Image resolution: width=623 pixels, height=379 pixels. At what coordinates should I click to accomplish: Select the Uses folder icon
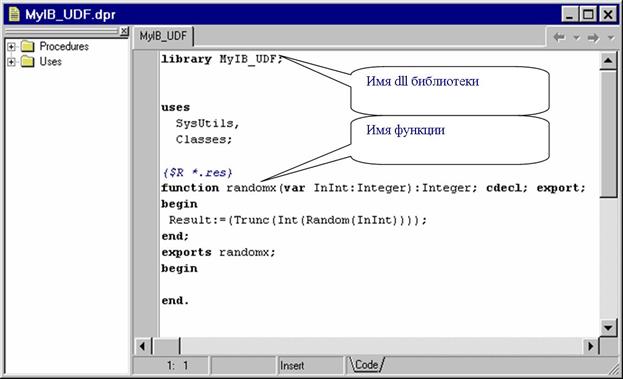[27, 62]
